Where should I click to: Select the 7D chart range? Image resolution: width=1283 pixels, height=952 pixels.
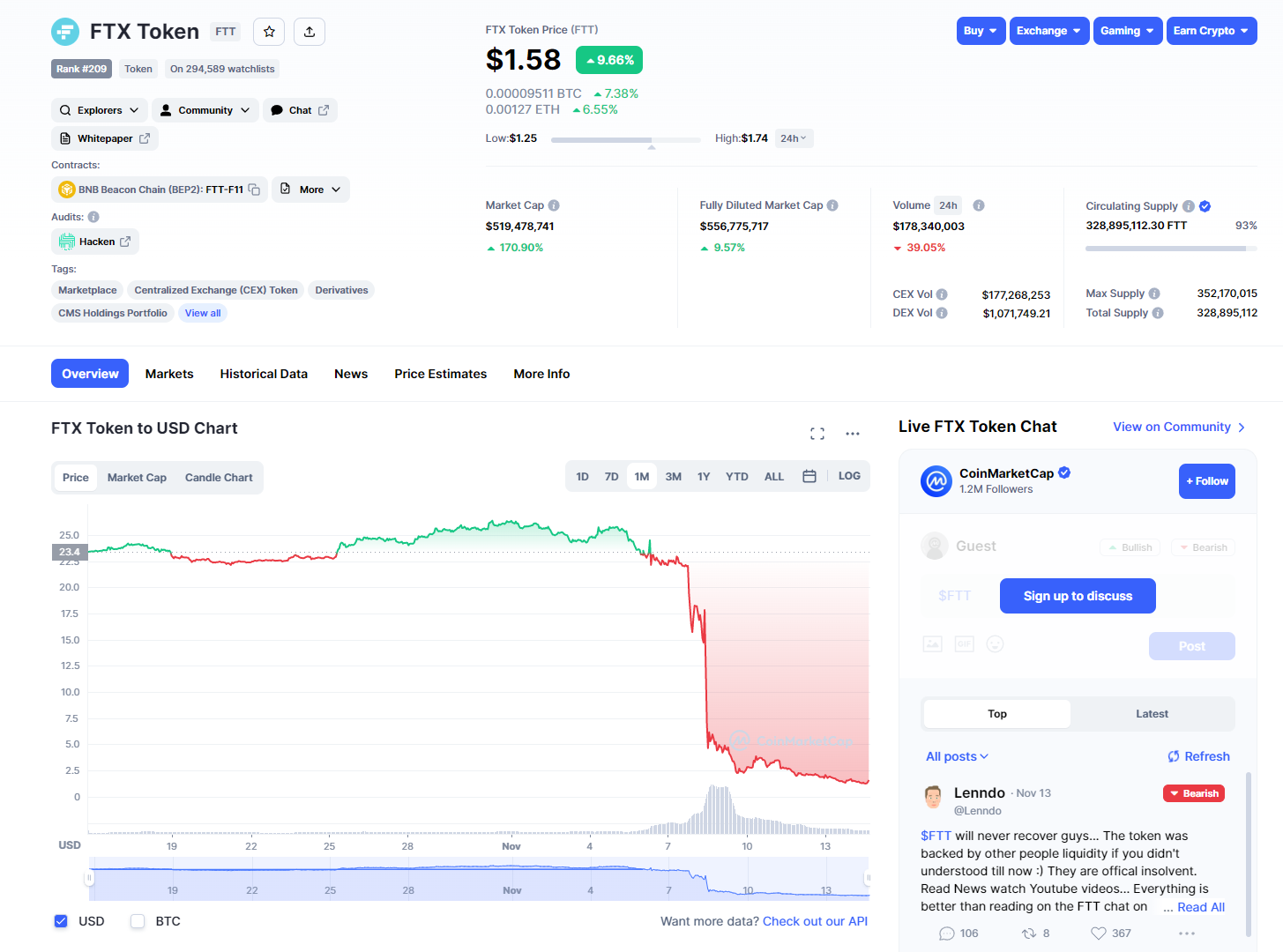point(611,477)
